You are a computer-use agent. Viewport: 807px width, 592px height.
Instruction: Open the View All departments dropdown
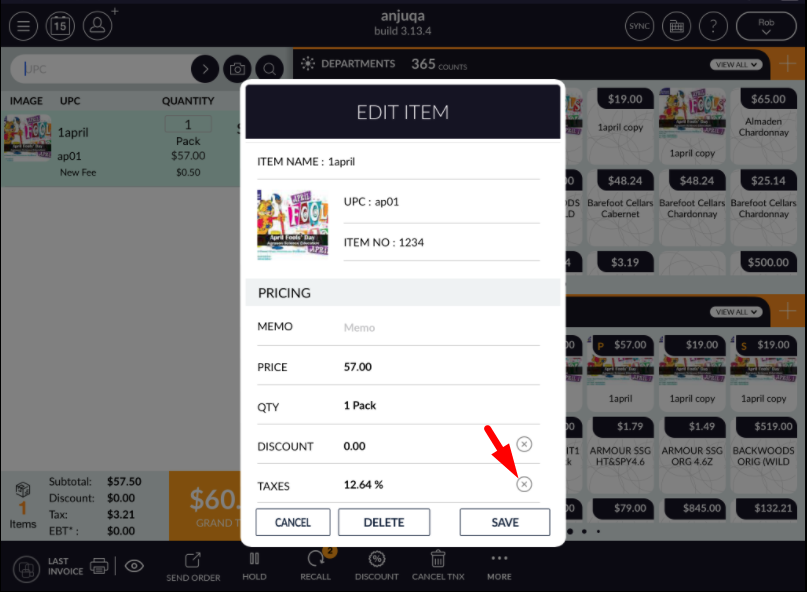click(736, 64)
